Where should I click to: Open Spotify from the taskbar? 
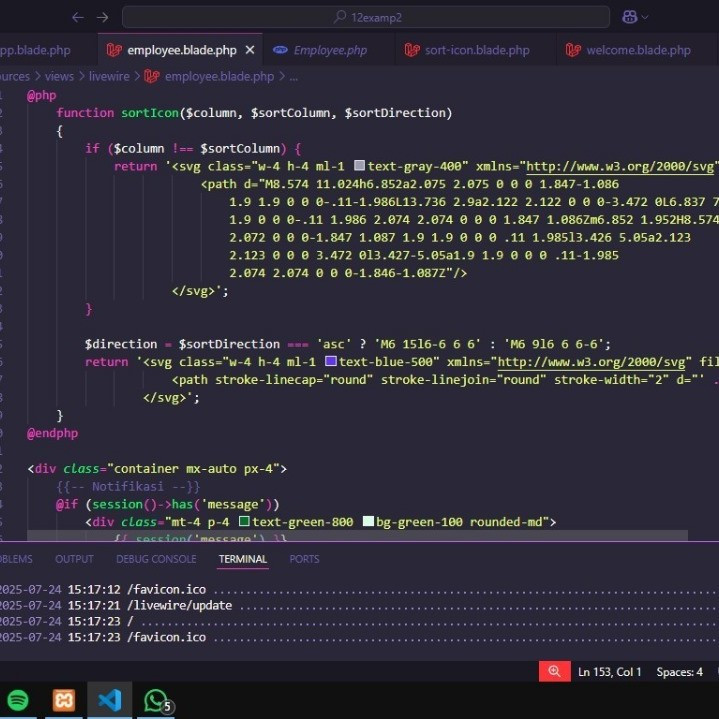point(18,700)
